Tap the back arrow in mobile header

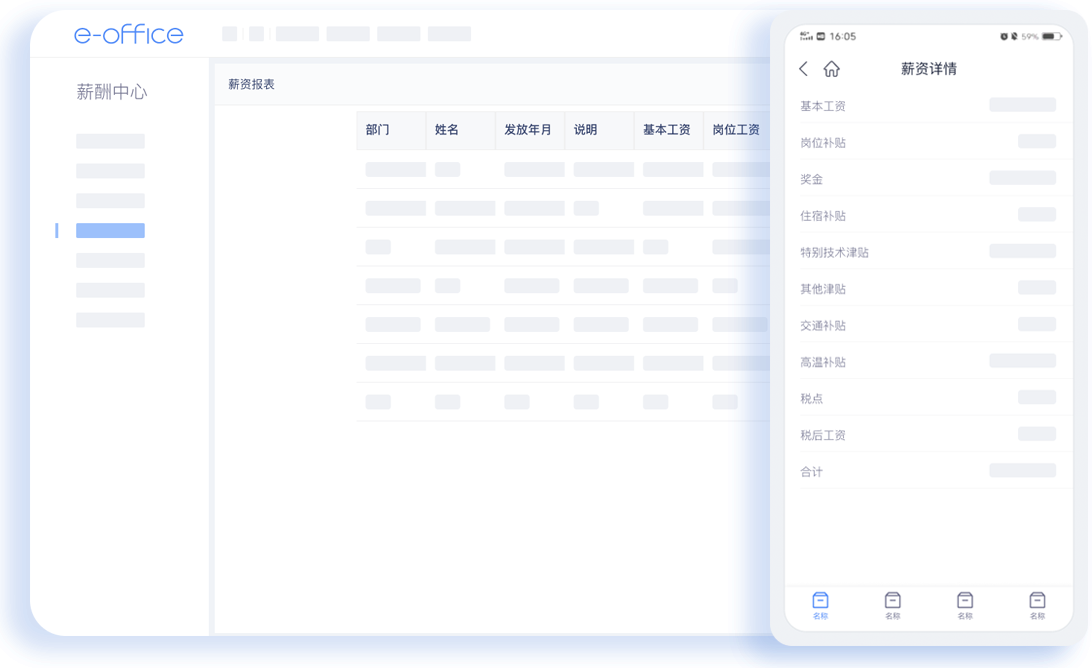tap(803, 69)
